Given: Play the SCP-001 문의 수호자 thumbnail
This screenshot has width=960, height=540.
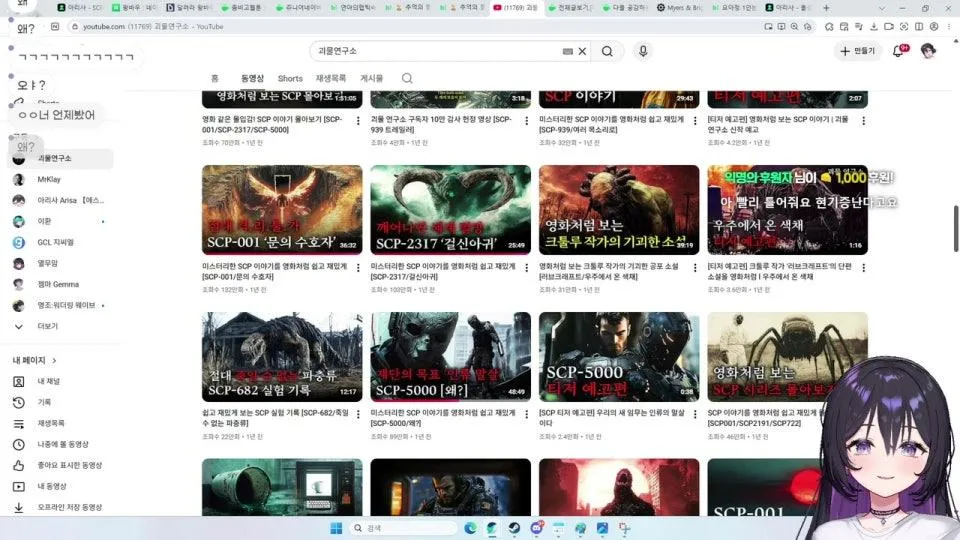Looking at the screenshot, I should point(282,210).
